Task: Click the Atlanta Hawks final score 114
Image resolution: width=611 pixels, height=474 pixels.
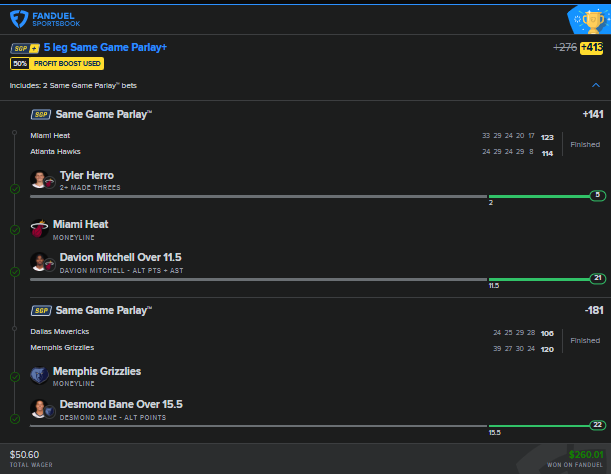Action: pos(547,154)
